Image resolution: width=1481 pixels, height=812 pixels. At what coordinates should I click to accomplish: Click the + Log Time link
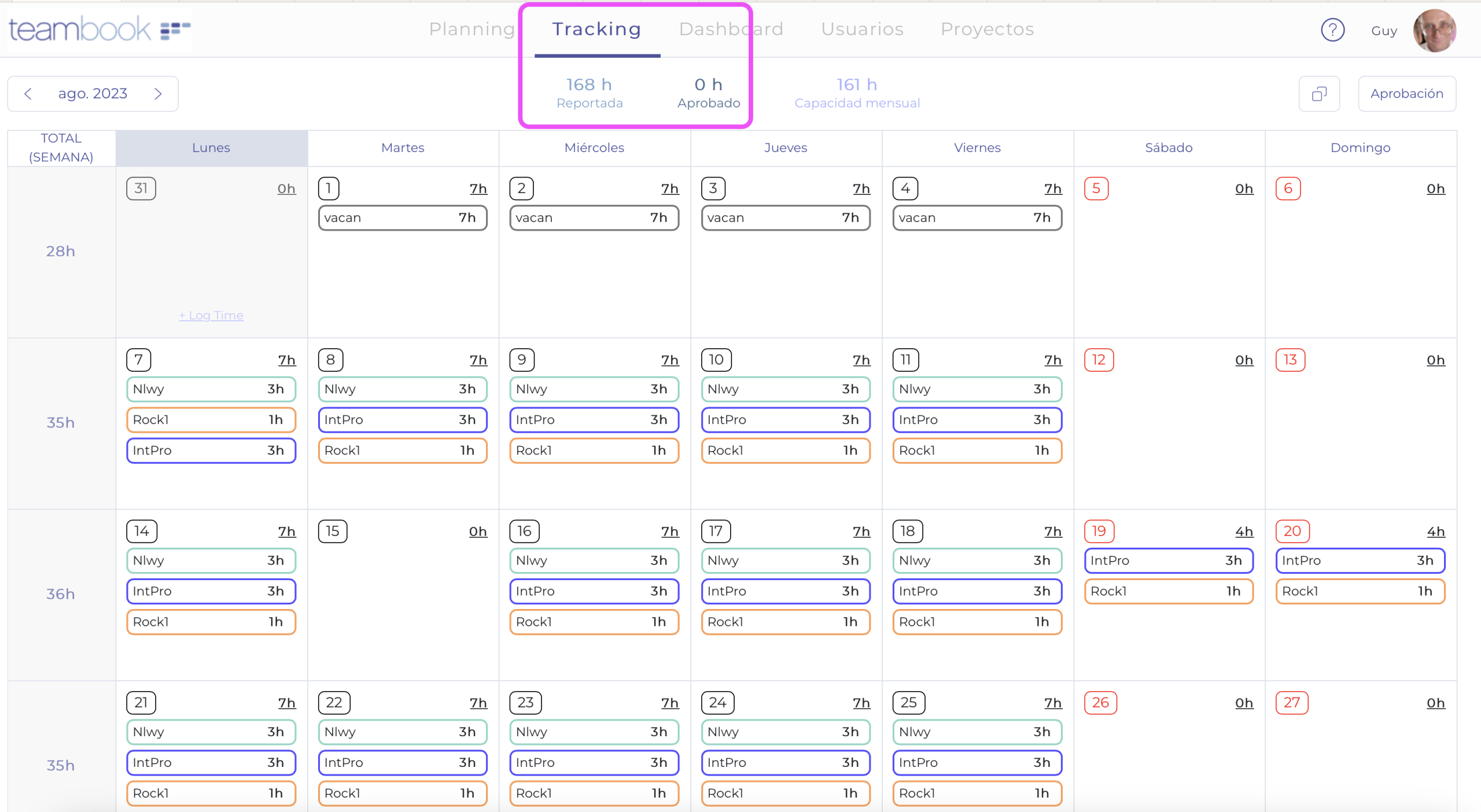click(x=211, y=316)
